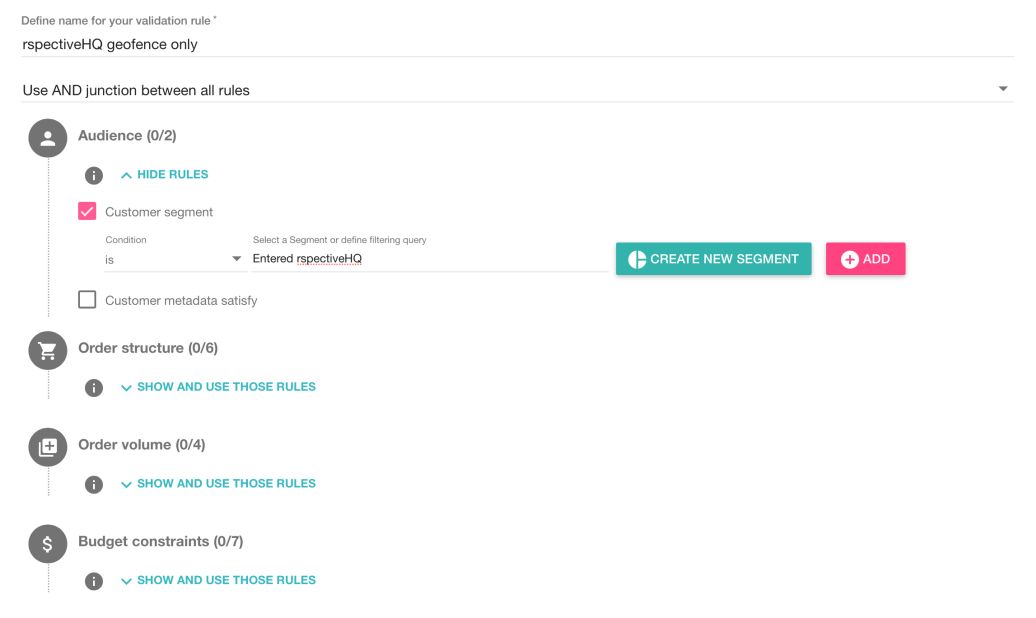
Task: Click the validation rule name field
Action: (x=515, y=44)
